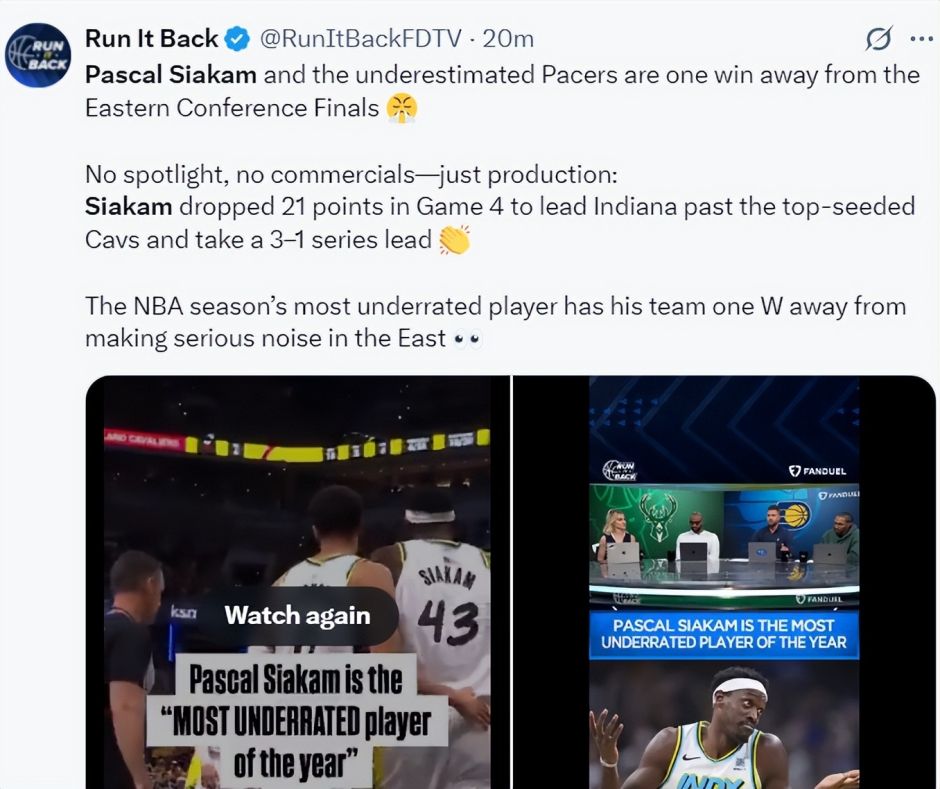Click the Most Underrated player caption overlay
The image size is (940, 789).
click(297, 721)
